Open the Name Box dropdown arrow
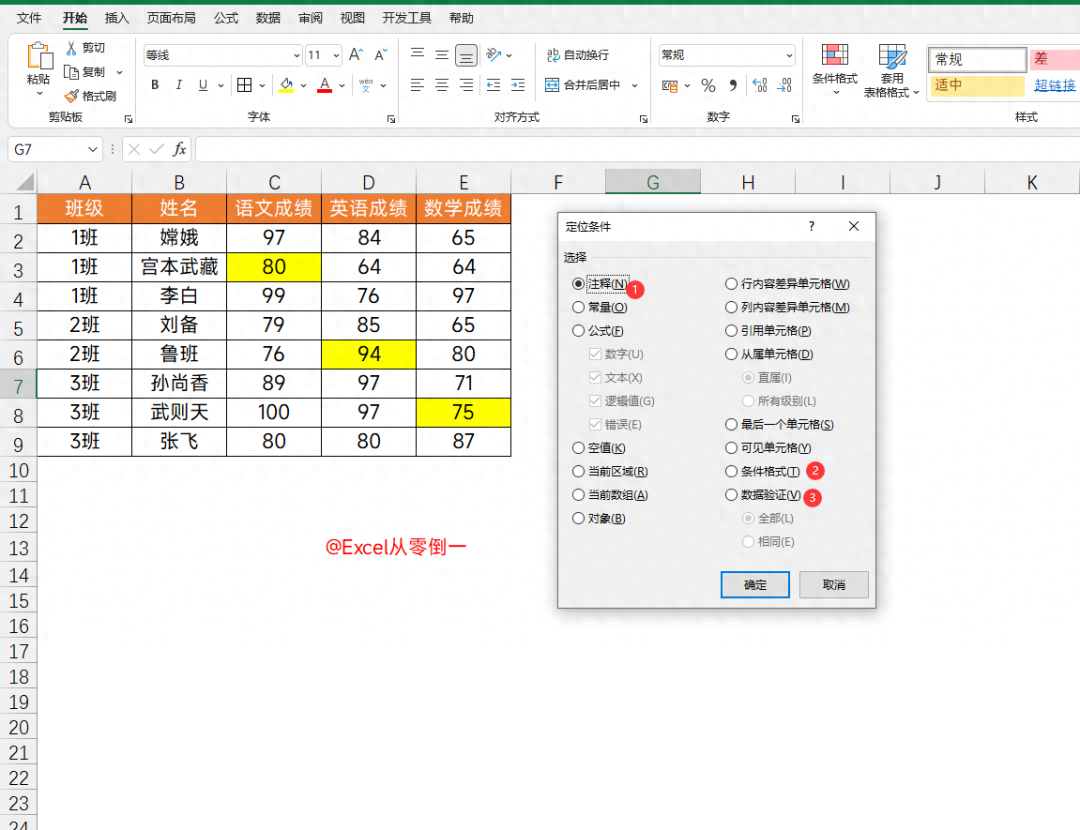 point(93,149)
